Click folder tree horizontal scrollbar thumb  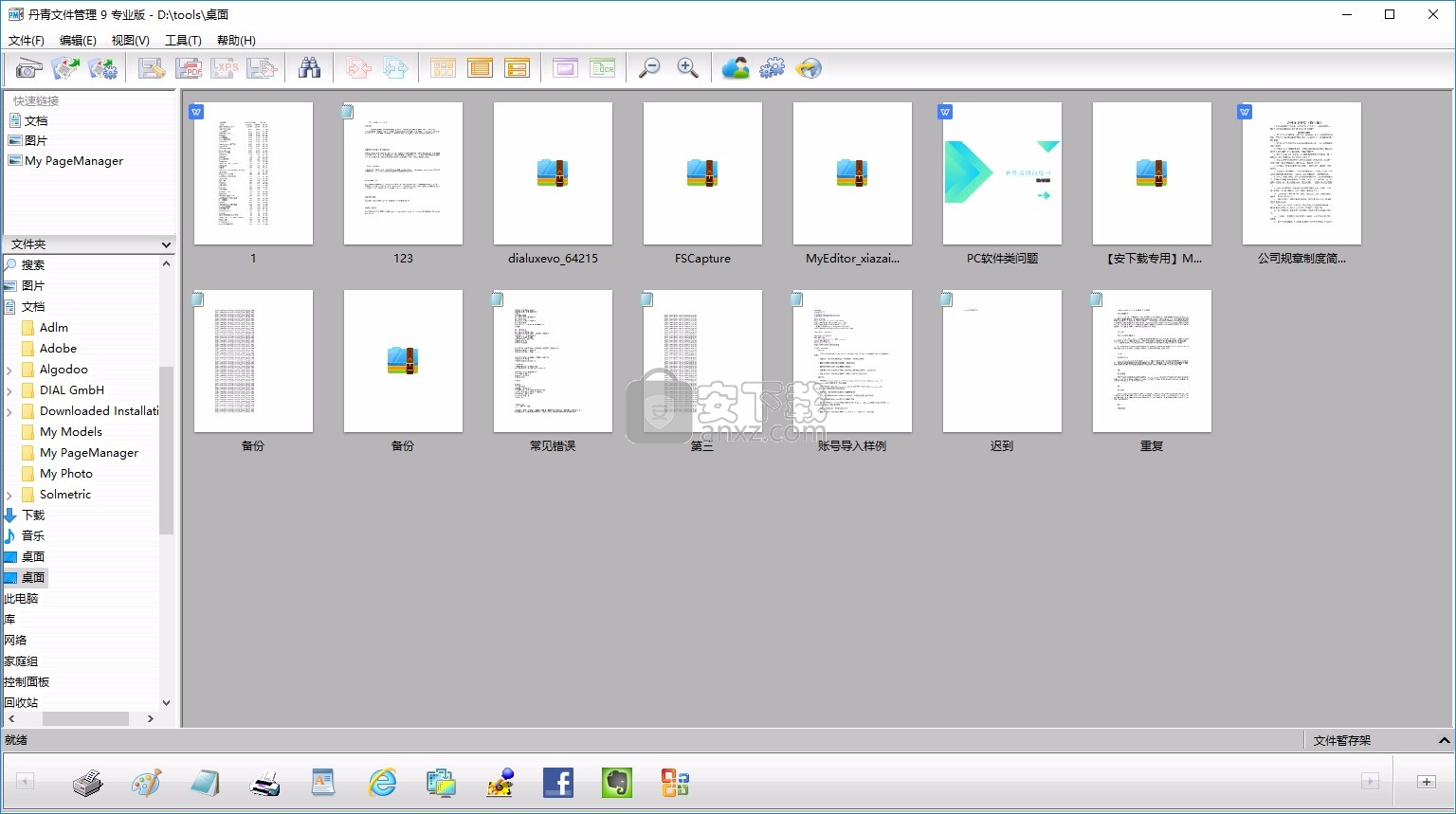click(x=86, y=719)
